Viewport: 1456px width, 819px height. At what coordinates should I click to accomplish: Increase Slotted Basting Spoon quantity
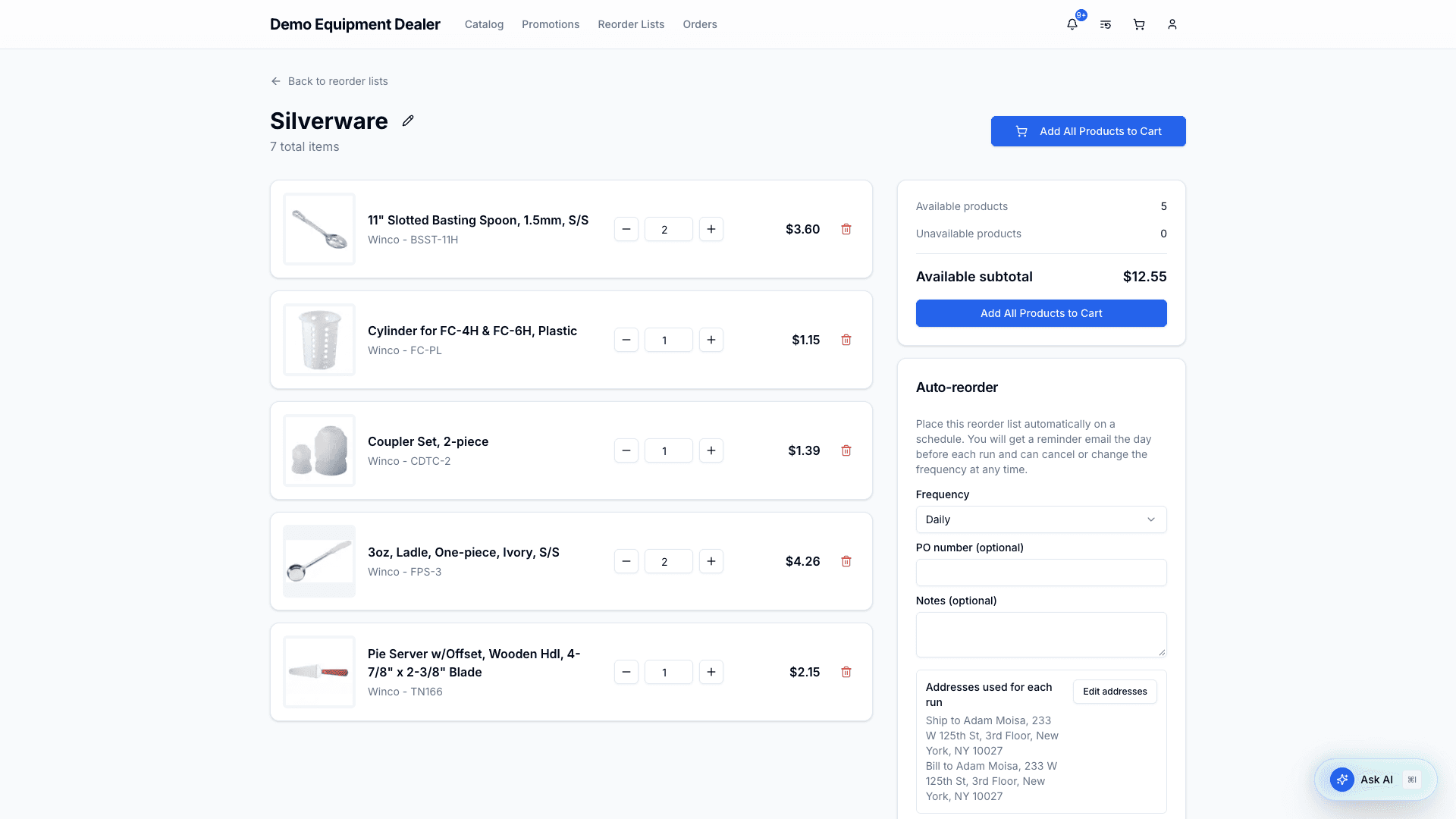tap(711, 229)
